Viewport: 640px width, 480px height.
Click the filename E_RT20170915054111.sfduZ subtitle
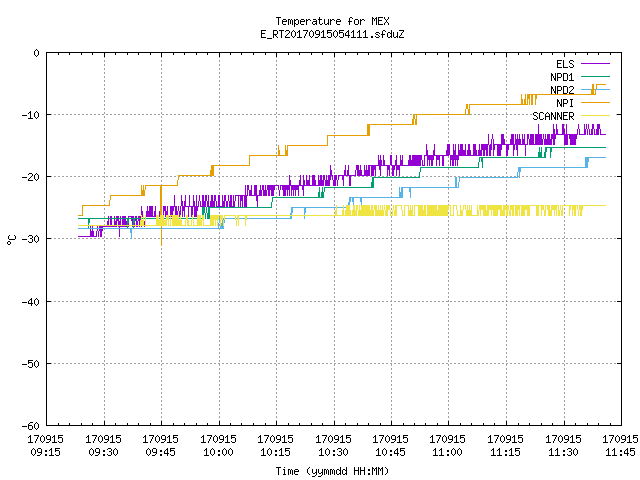[x=332, y=34]
